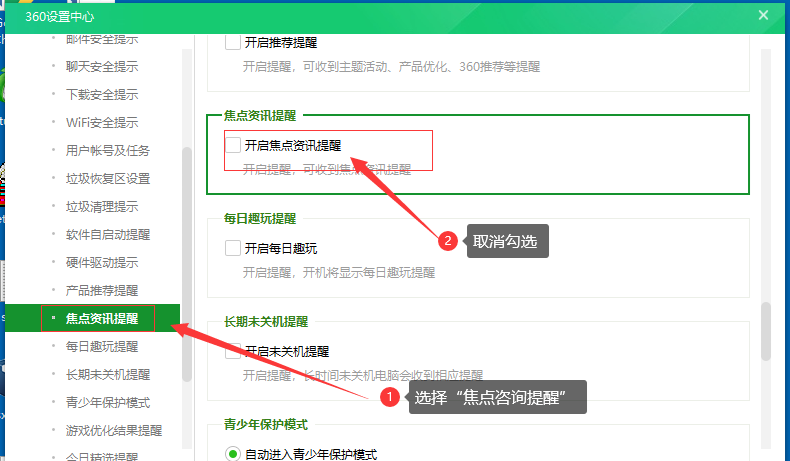Select 用户帐号及任务 in the sidebar

pos(108,150)
